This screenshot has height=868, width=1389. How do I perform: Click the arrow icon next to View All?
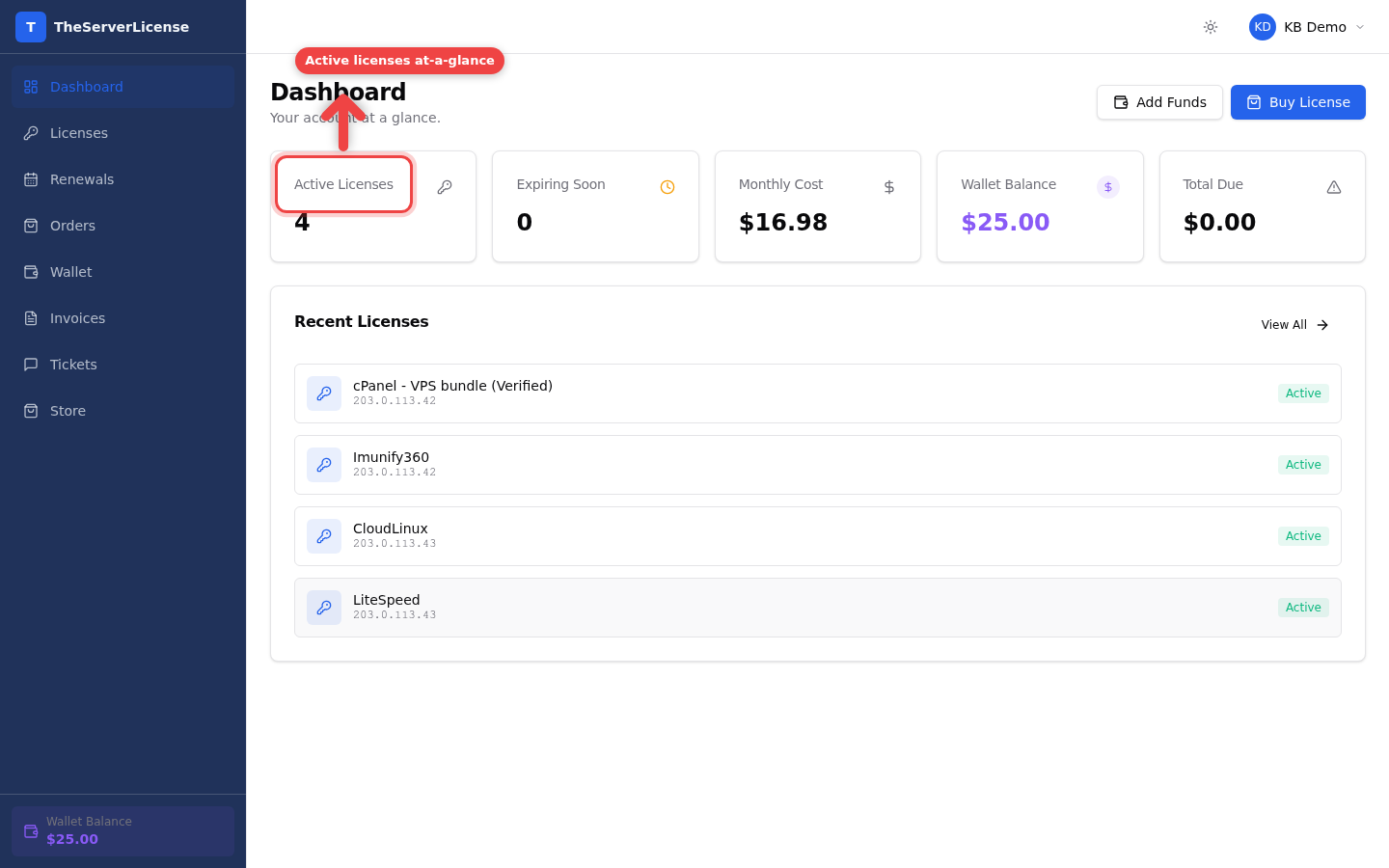coord(1322,325)
